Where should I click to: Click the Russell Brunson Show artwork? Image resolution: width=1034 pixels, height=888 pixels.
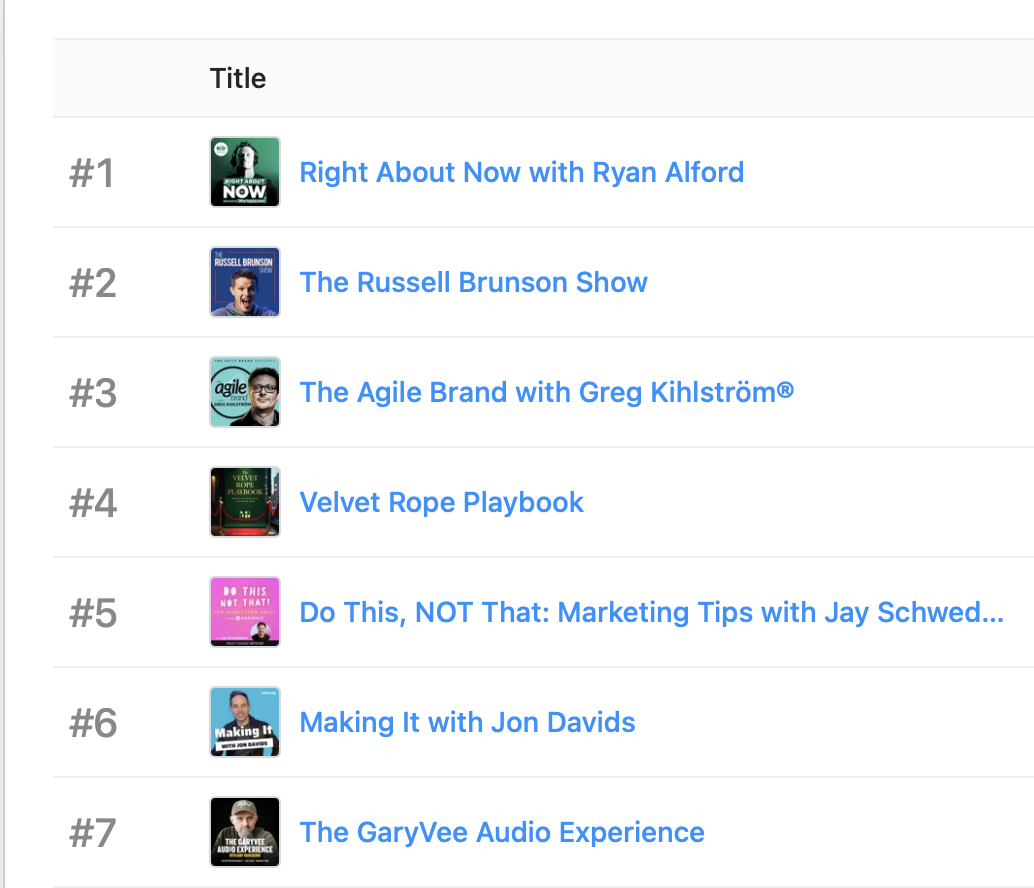[x=245, y=282]
